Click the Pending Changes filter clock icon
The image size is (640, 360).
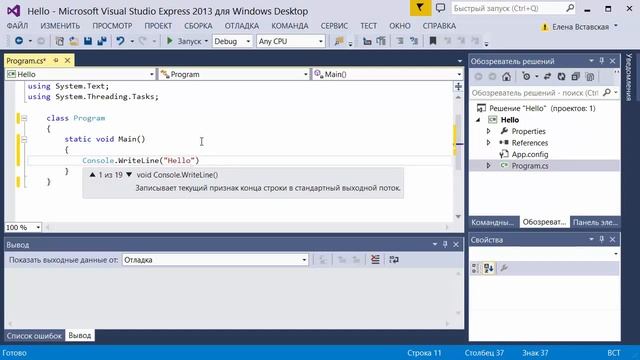(527, 76)
